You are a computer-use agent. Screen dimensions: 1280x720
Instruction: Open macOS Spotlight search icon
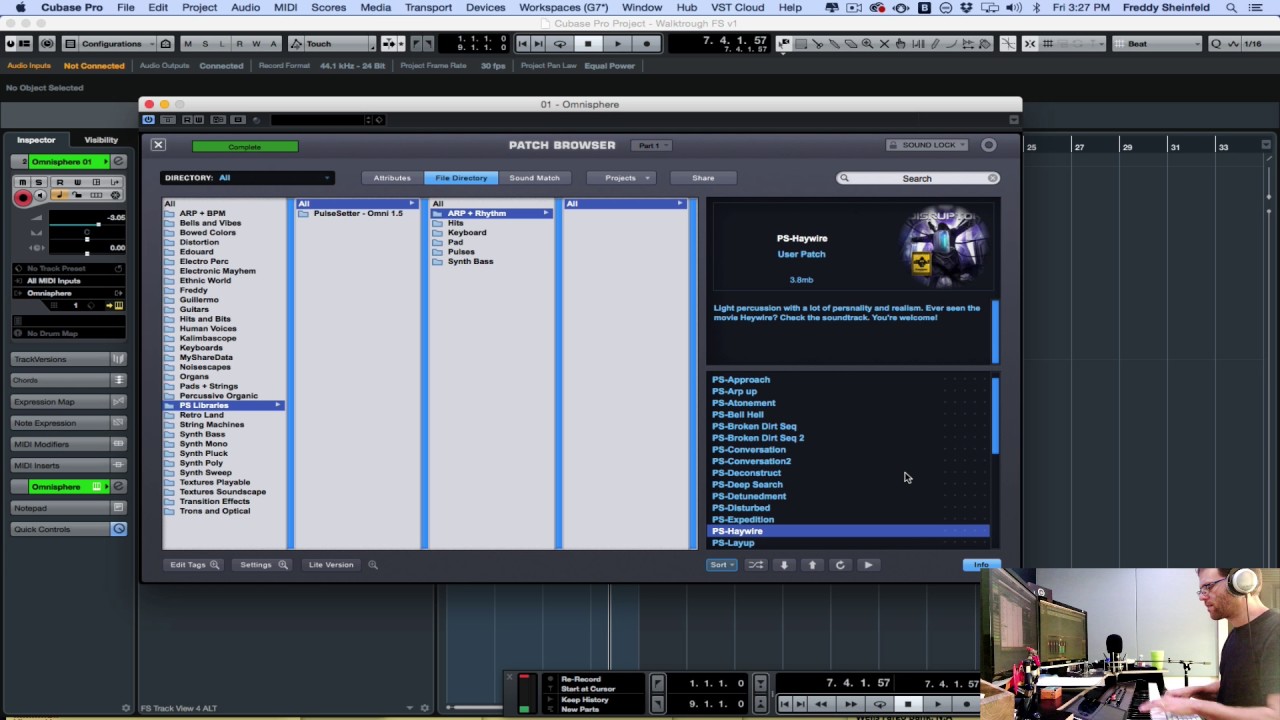point(1231,8)
